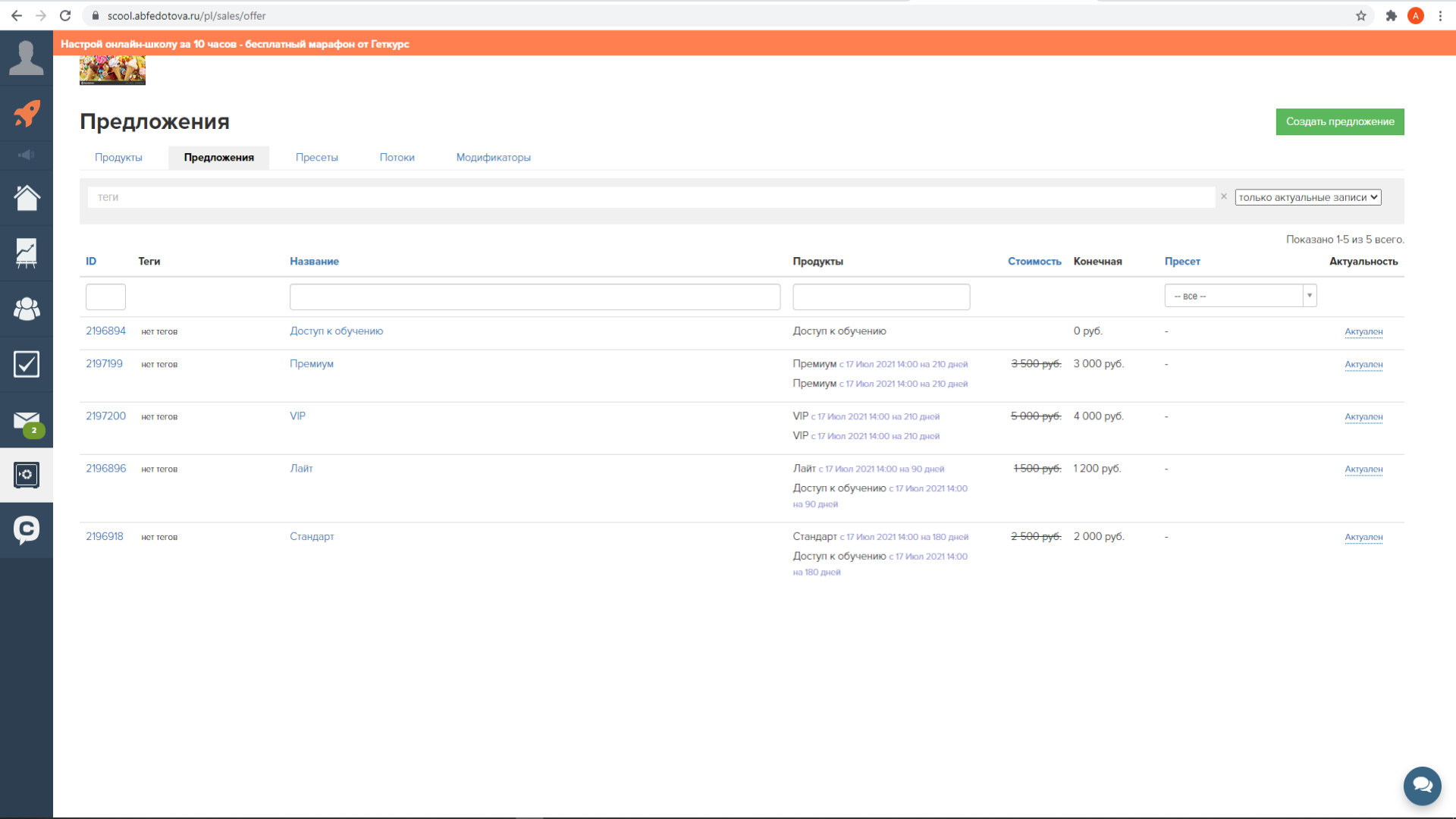This screenshot has width=1456, height=819.
Task: Switch to the Продукты tab
Action: point(118,158)
